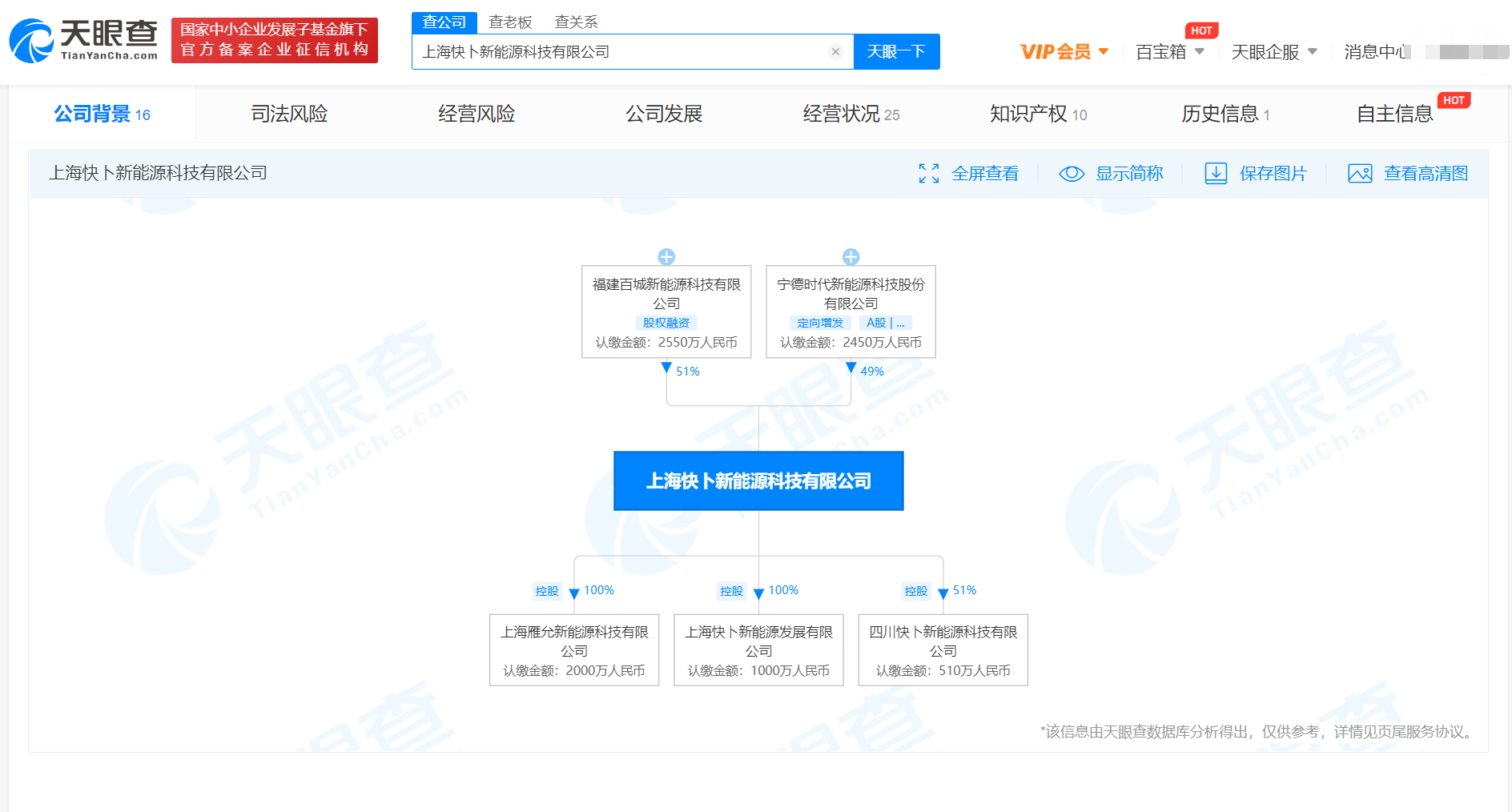Click the 宁德时代新能源科技股份有限公司 shareholder node

[x=850, y=312]
